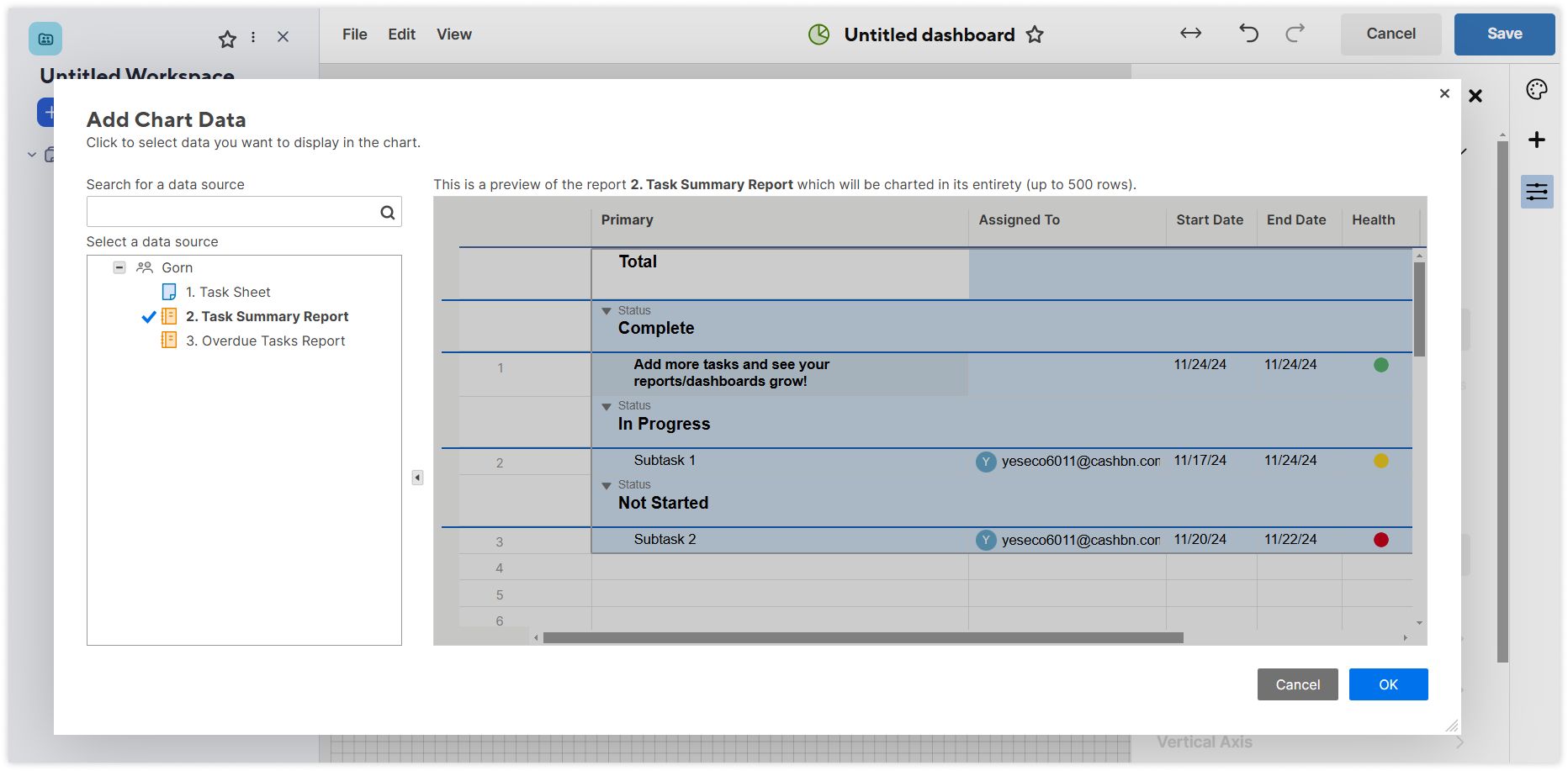The width and height of the screenshot is (1568, 771).
Task: Confirm chart data with OK
Action: click(x=1388, y=684)
